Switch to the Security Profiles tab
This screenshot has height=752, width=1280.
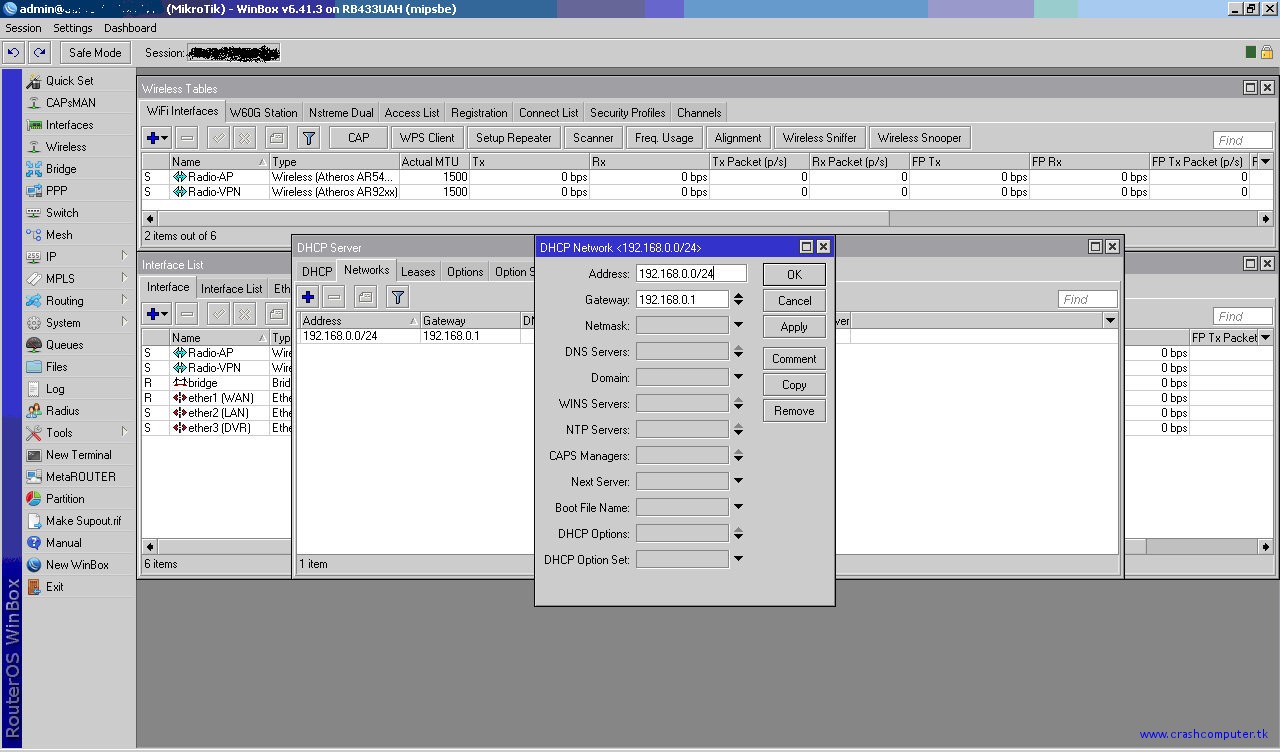[x=627, y=112]
